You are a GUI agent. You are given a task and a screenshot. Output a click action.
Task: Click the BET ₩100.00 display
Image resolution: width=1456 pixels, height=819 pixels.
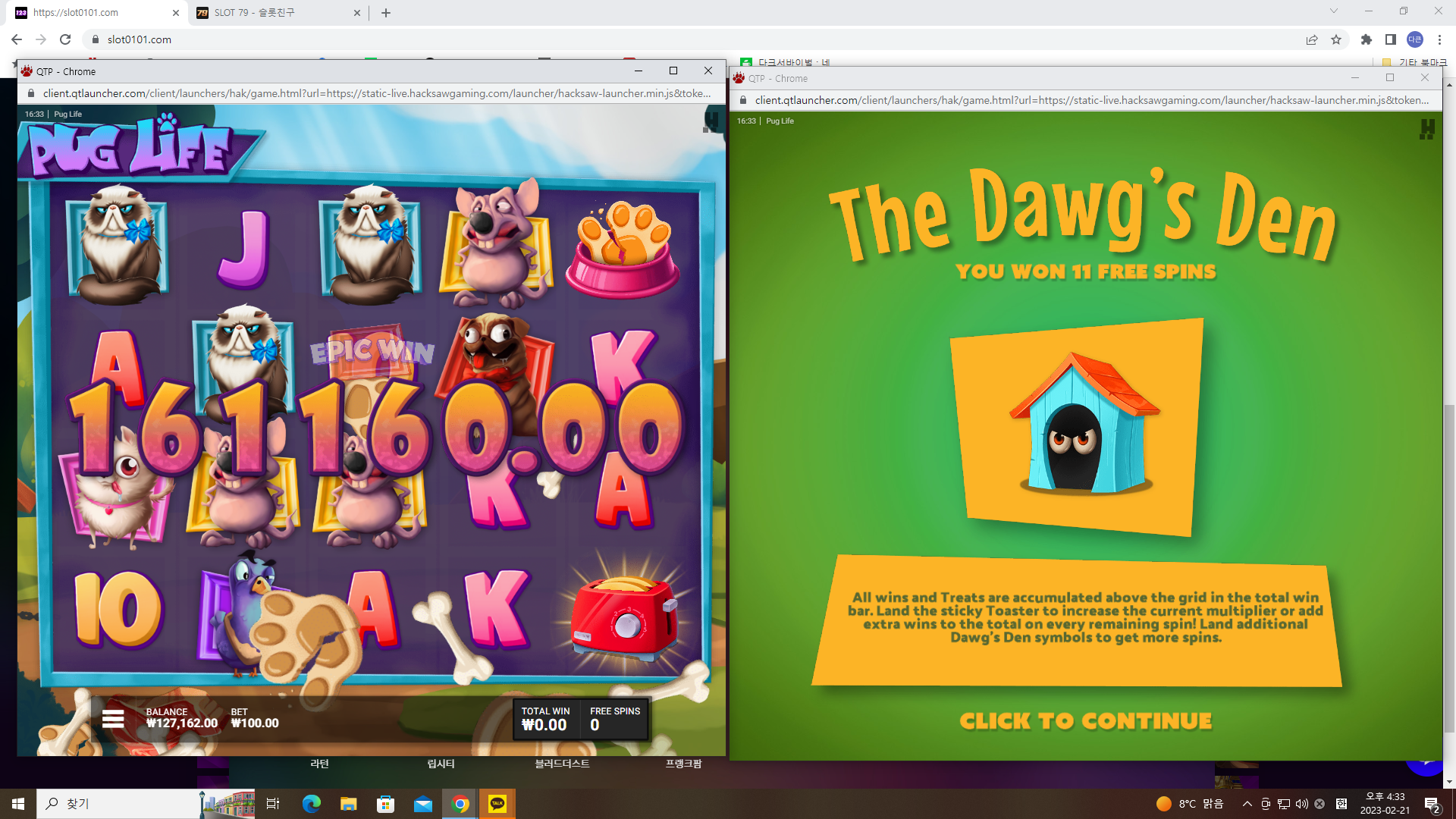point(255,718)
